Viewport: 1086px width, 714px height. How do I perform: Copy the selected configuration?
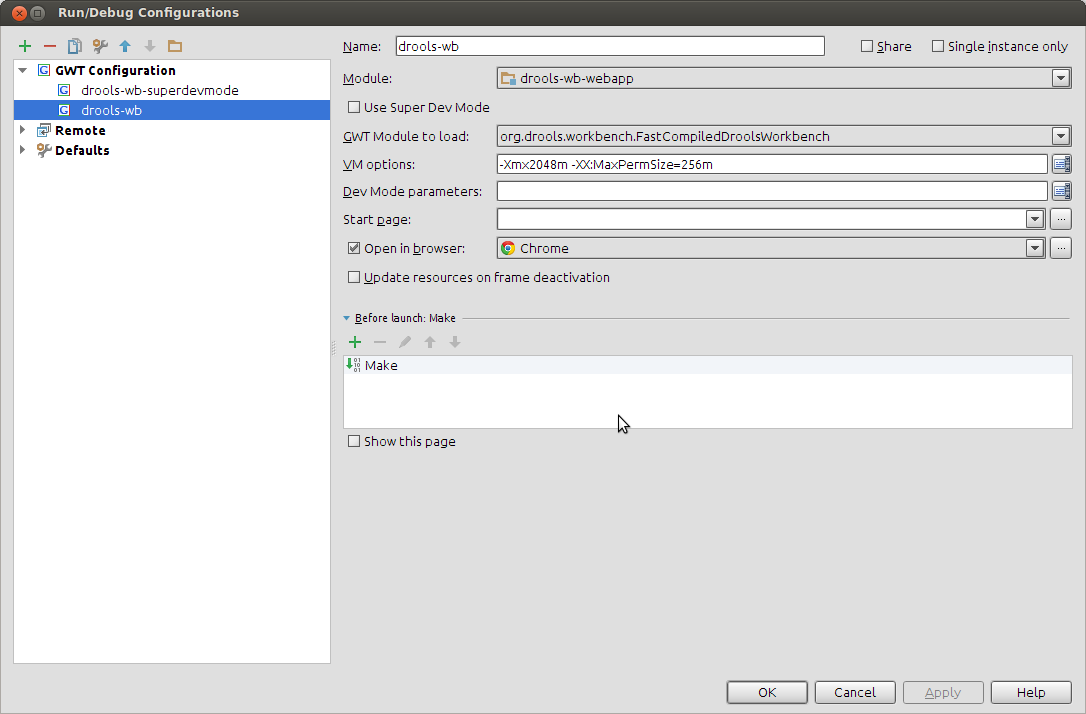74,46
